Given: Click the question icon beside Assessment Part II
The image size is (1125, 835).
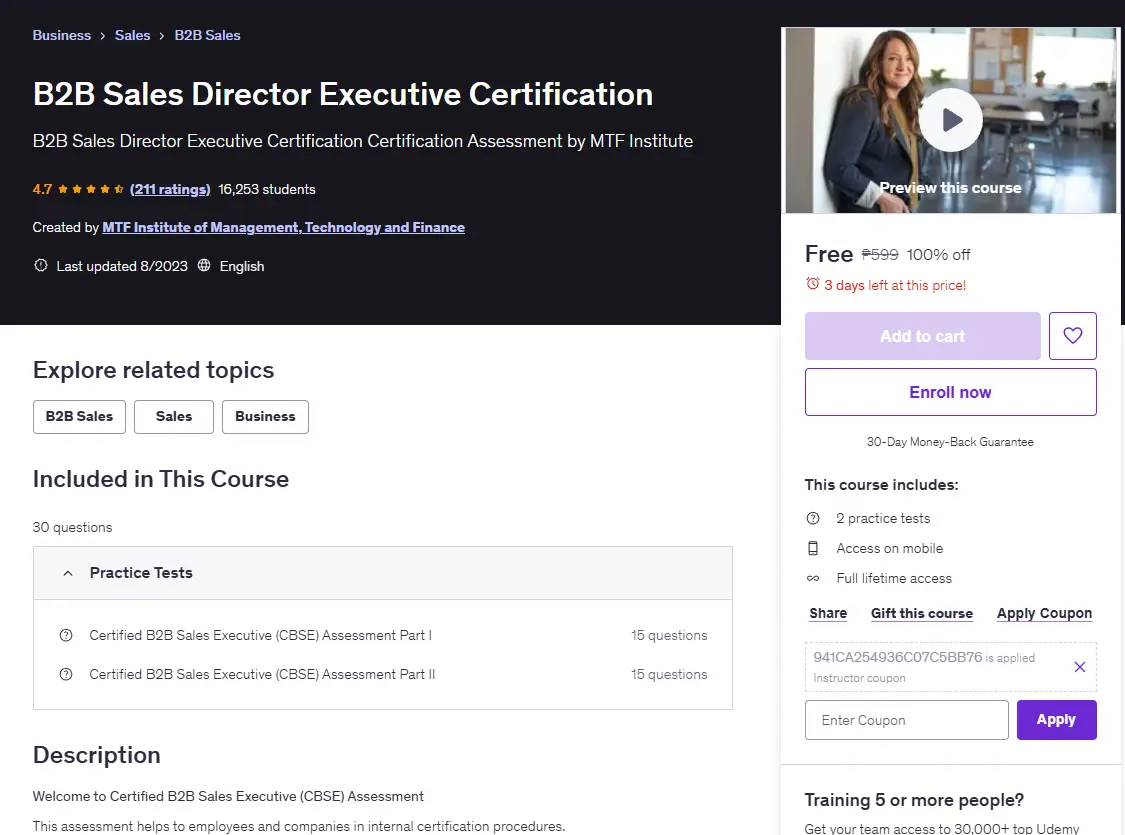Looking at the screenshot, I should 66,674.
